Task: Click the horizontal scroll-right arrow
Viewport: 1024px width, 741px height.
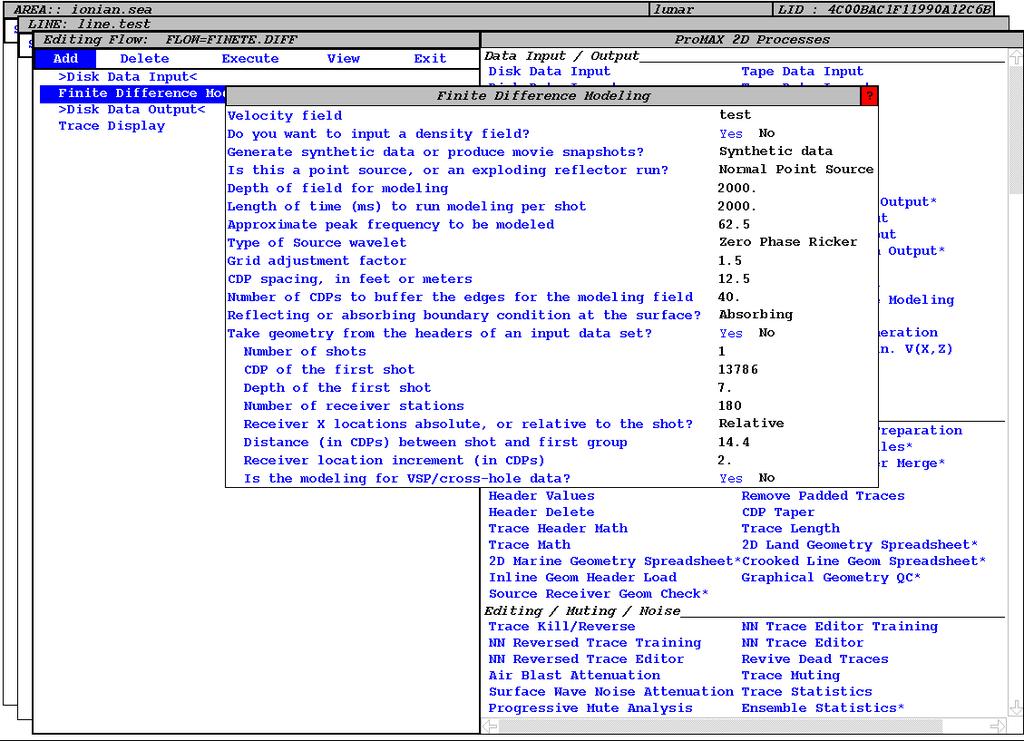Action: click(997, 725)
